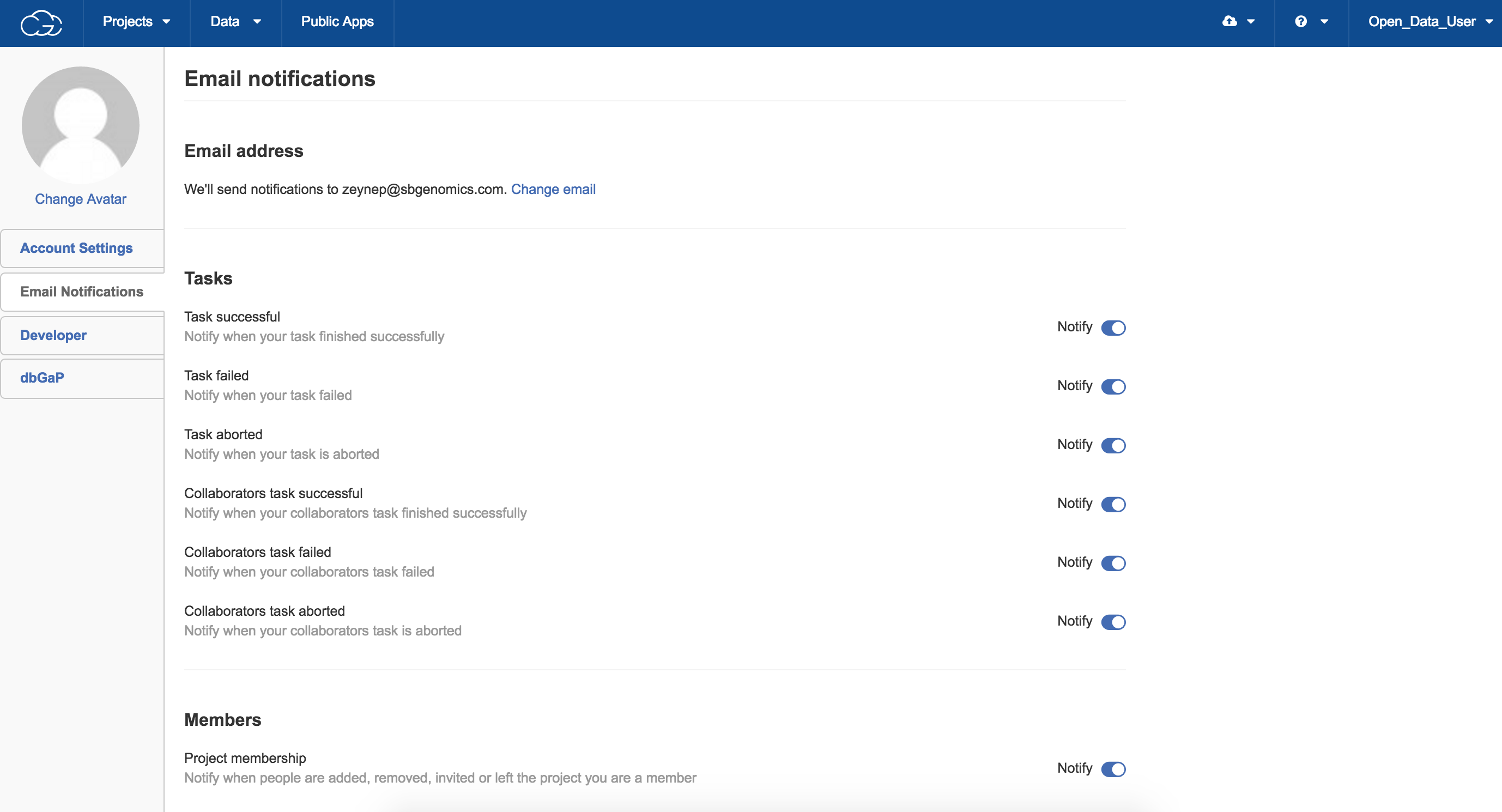The image size is (1502, 812).
Task: Open the Open_Data_User account dropdown
Action: pos(1430,22)
